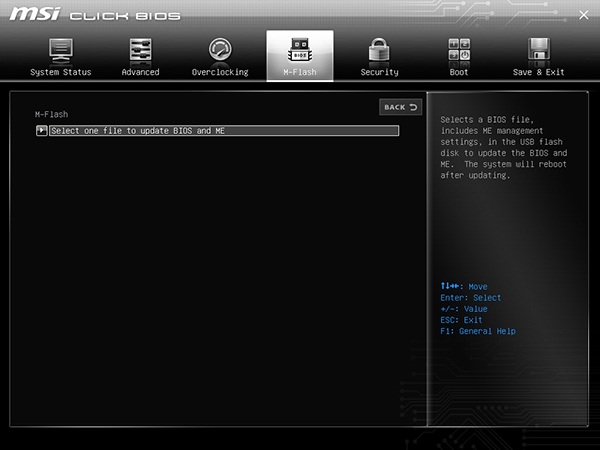Switch to the Boot tab label
The height and width of the screenshot is (450, 600).
pos(459,72)
